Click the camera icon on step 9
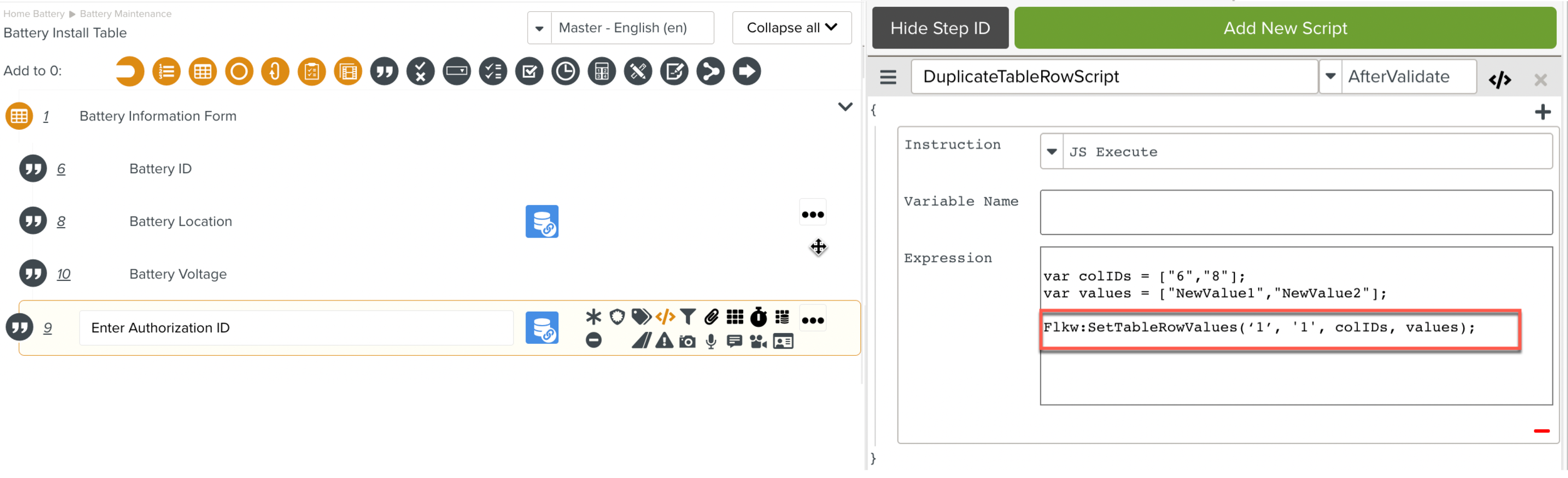The image size is (1568, 478). pyautogui.click(x=687, y=342)
